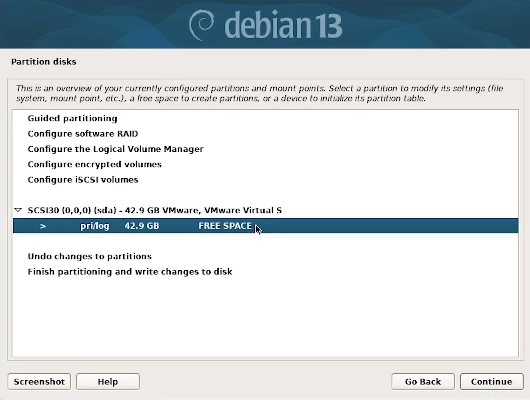Select the SCSI30 (0,0,0) (sda) disk entry
This screenshot has width=530, height=400.
click(154, 210)
